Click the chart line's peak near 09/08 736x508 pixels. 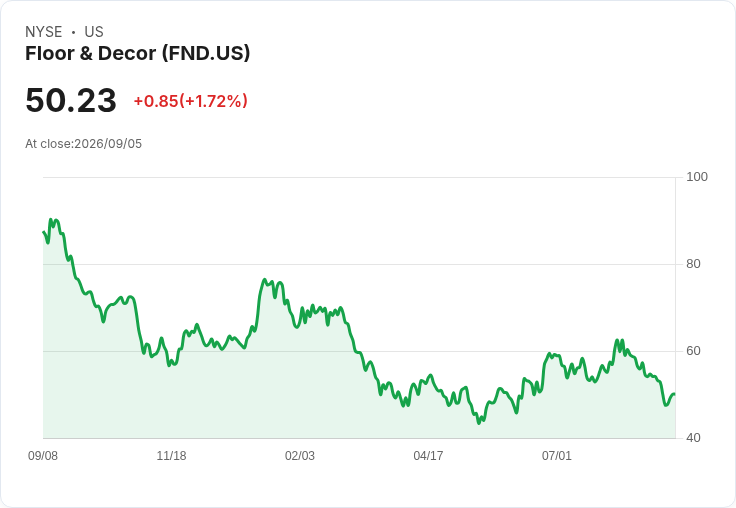(51, 219)
